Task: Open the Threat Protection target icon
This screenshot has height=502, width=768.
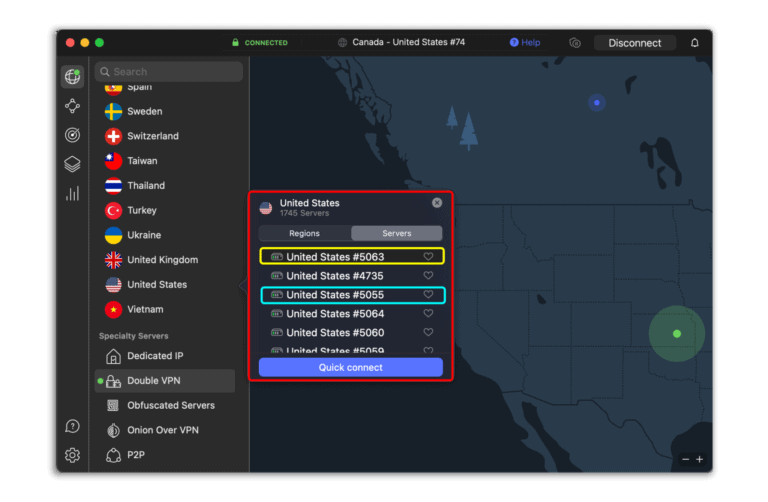Action: pos(72,135)
